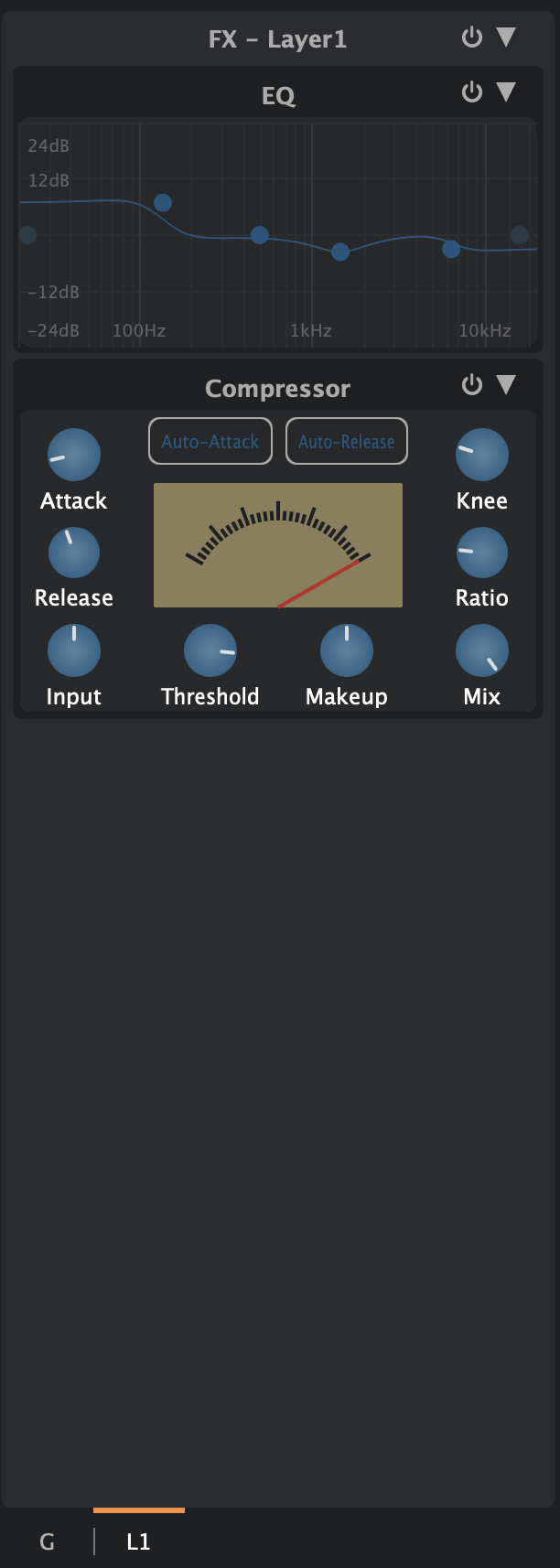
Task: Disable the Compressor using its power icon
Action: [x=471, y=385]
